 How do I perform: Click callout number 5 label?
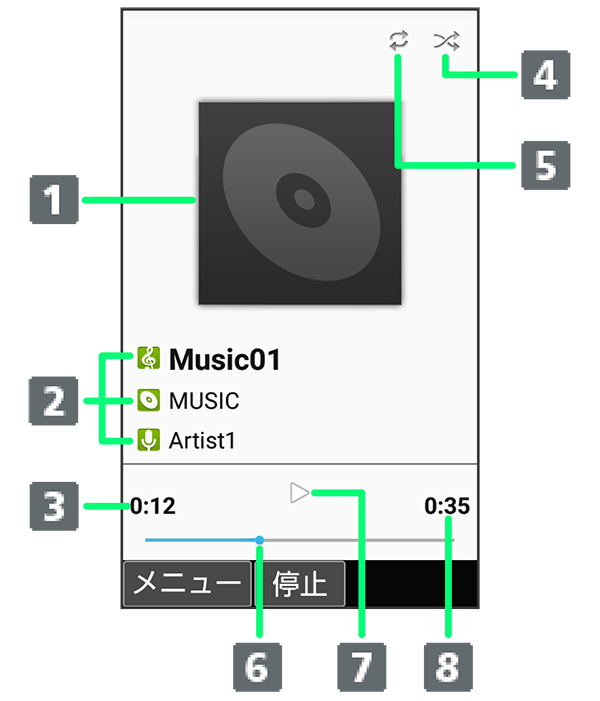coord(545,165)
